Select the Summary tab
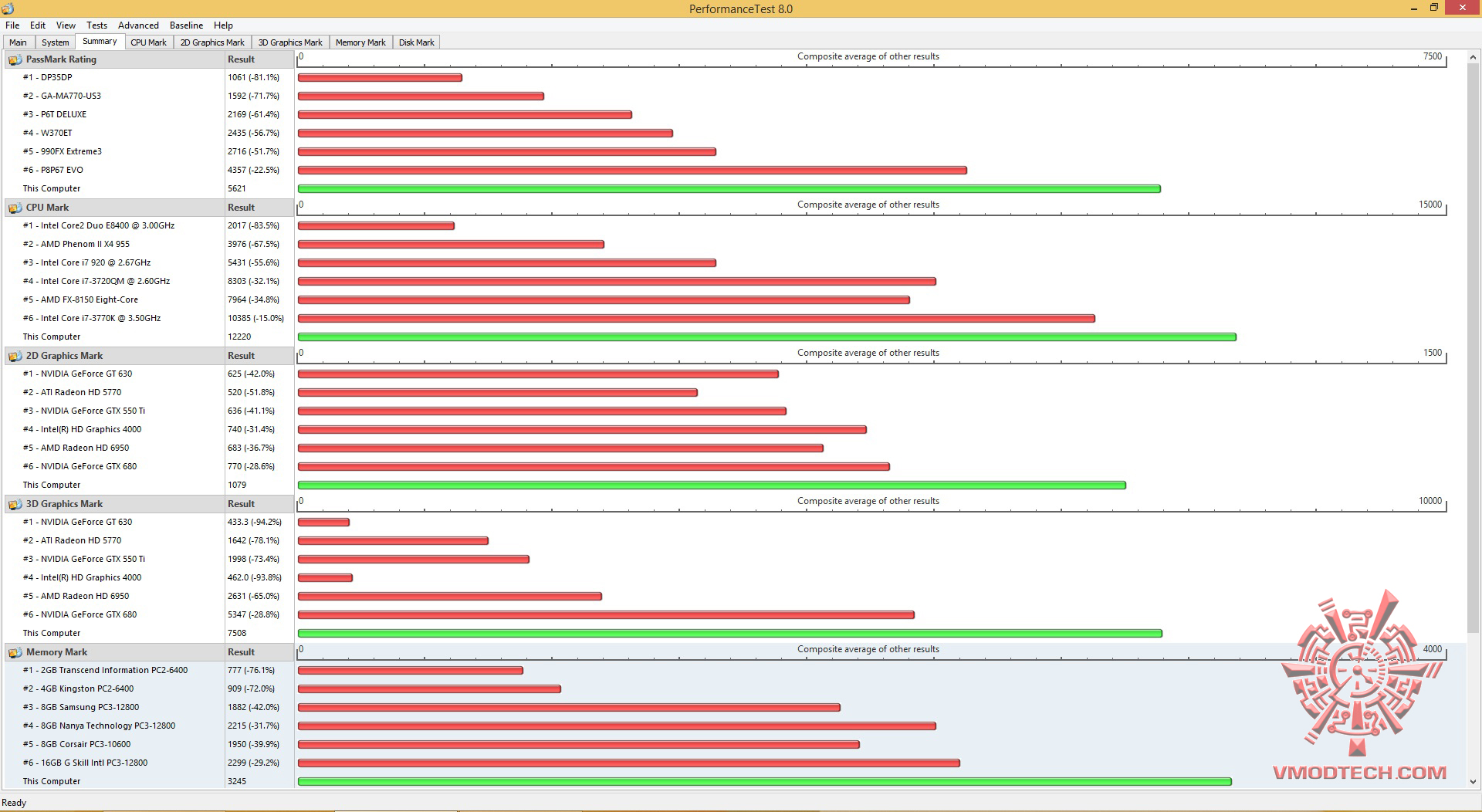Screen dimensions: 1482x812 click(x=100, y=42)
